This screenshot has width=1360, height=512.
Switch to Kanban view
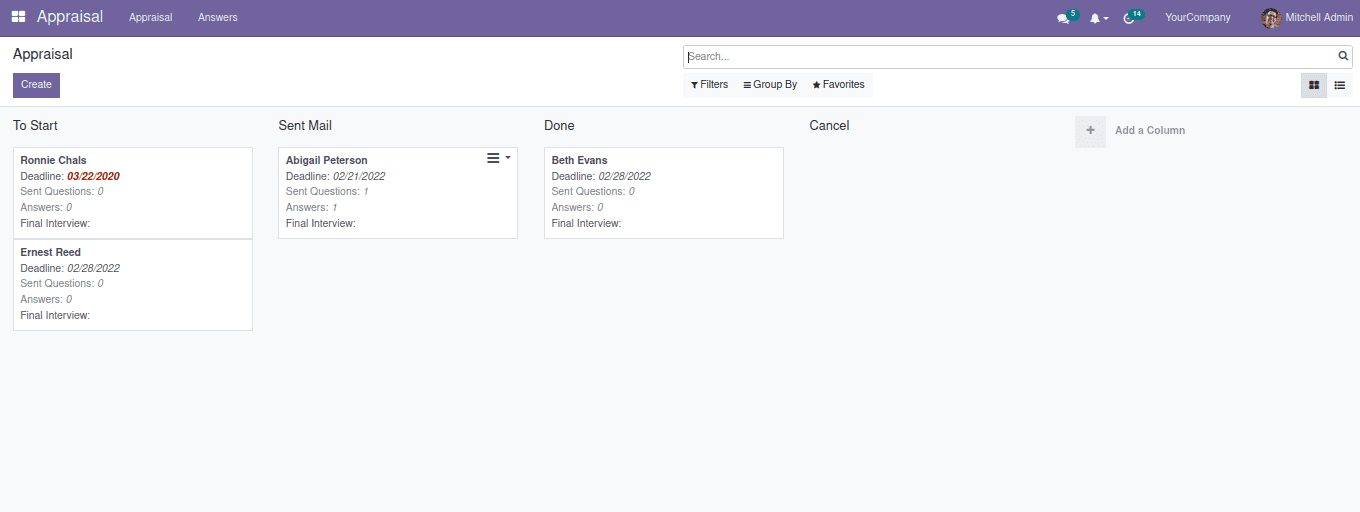pos(1314,85)
